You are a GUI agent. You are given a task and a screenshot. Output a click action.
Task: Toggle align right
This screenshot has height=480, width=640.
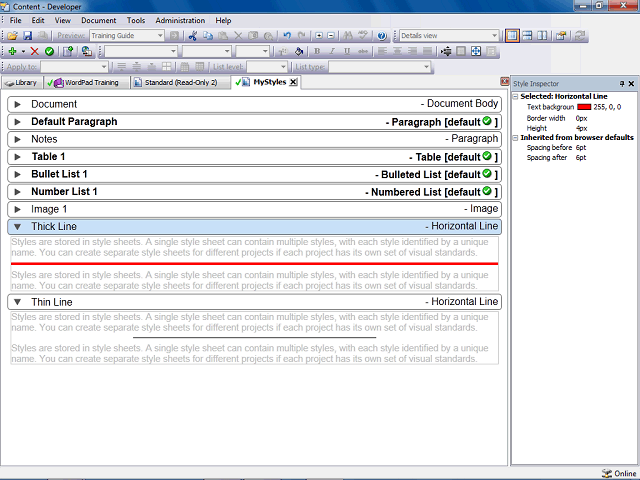[412, 51]
